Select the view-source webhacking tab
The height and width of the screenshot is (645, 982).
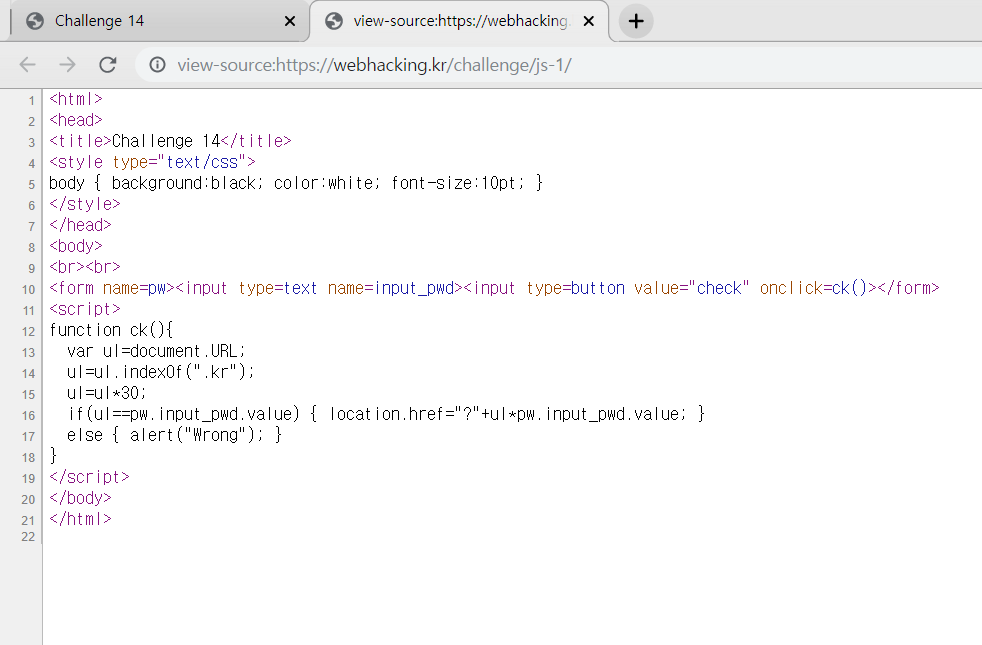[459, 21]
